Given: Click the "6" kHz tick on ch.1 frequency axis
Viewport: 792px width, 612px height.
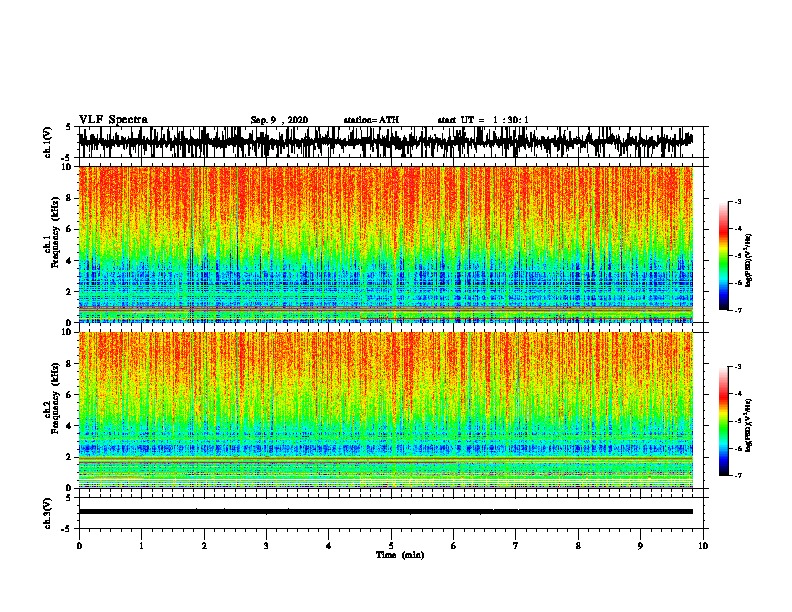Looking at the screenshot, I should (70, 229).
